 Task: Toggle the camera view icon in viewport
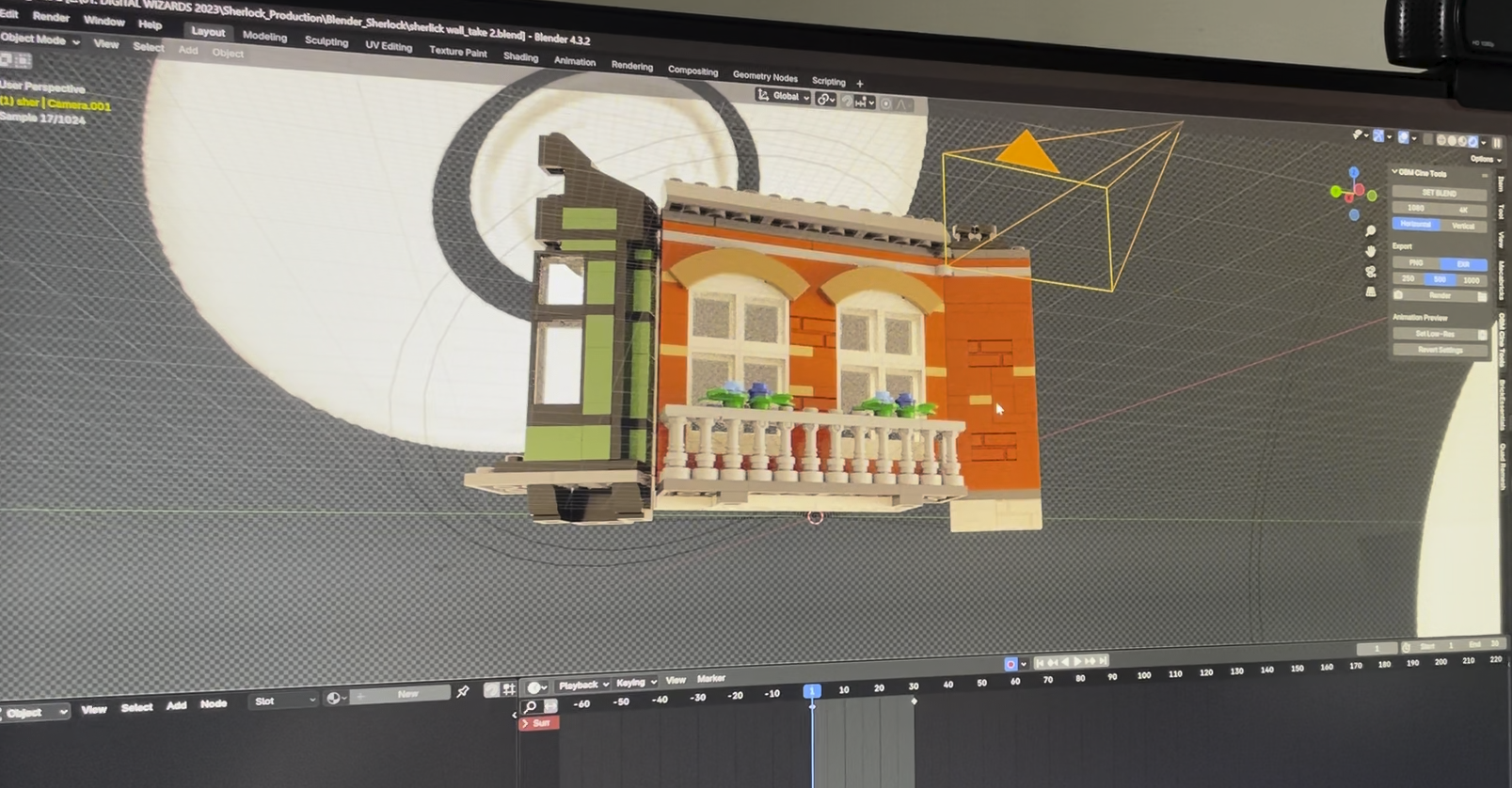(x=1371, y=272)
